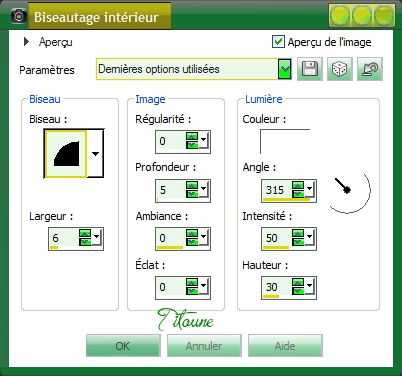Increase Angle with the up arrow
Screen dimensions: 402x376
click(x=298, y=185)
